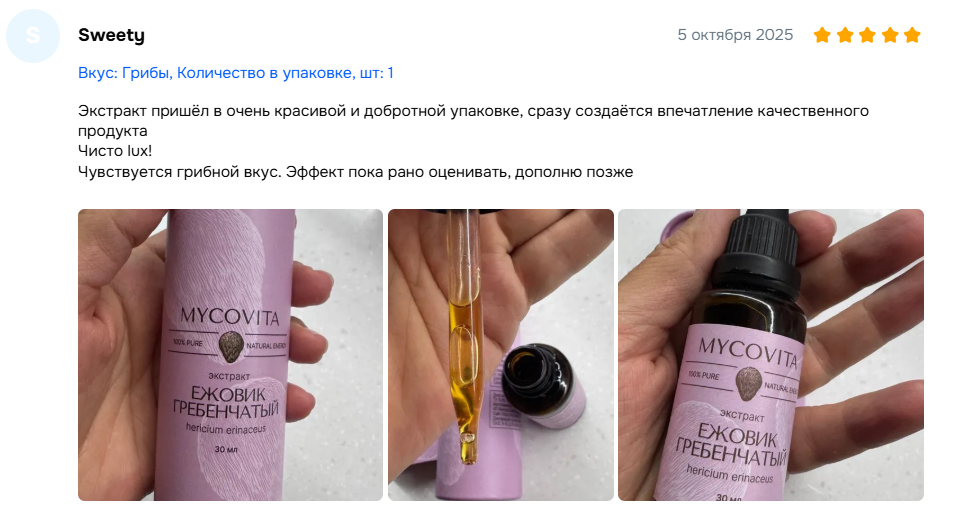This screenshot has height=520, width=953.
Task: Click the Sweety user avatar circle
Action: pyautogui.click(x=33, y=36)
